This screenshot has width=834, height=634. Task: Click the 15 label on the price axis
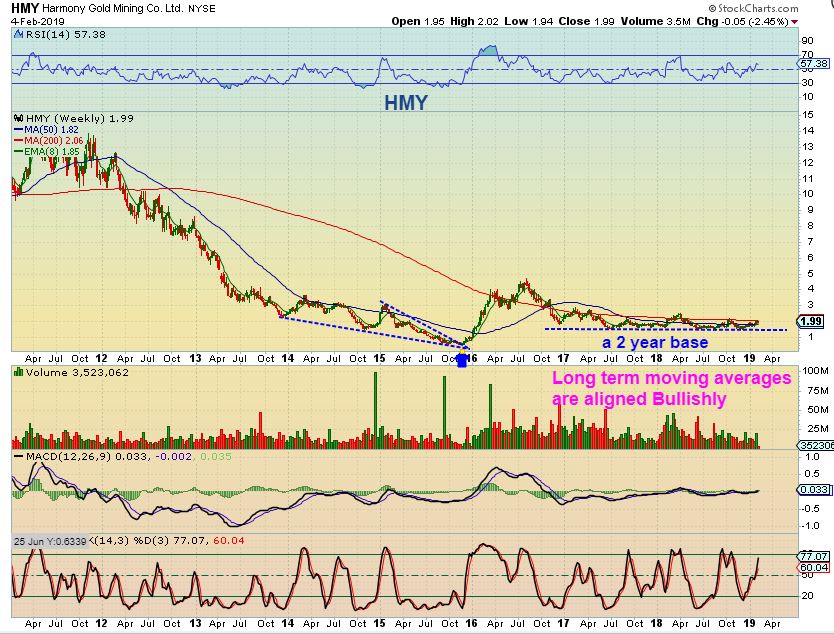click(x=808, y=115)
